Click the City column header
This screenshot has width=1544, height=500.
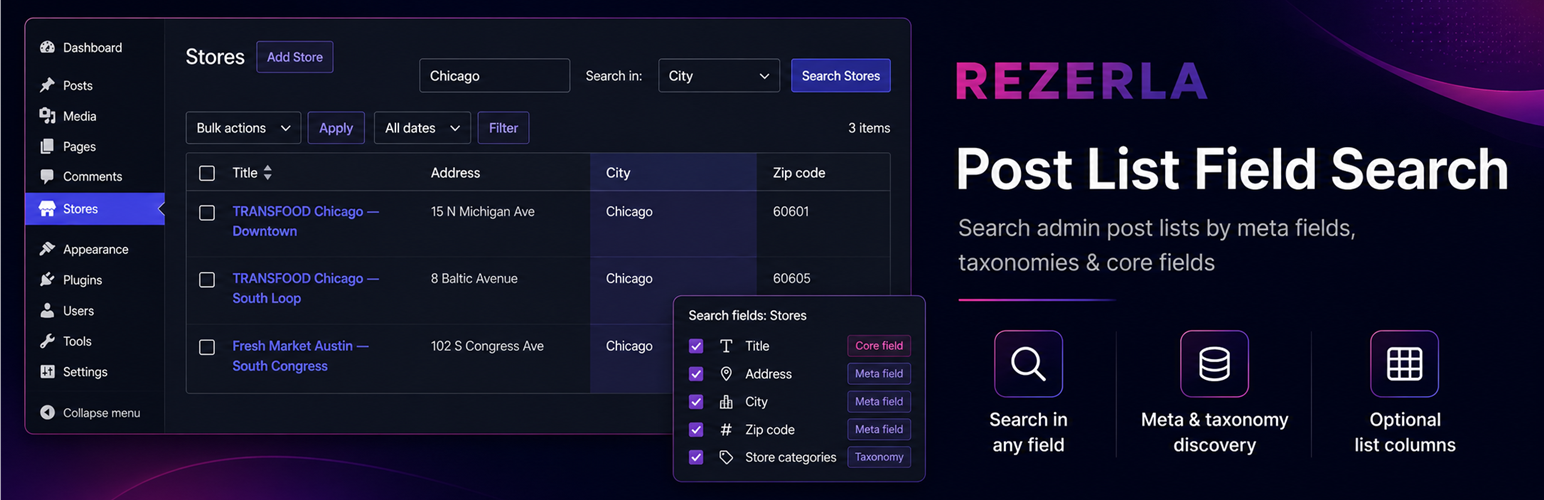618,173
